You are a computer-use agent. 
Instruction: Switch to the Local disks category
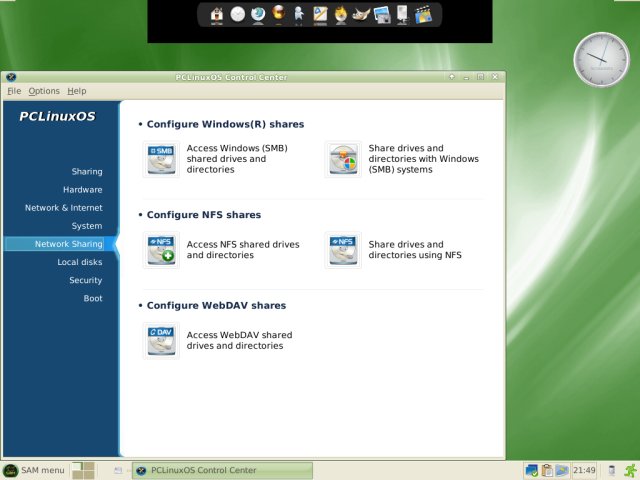click(80, 262)
